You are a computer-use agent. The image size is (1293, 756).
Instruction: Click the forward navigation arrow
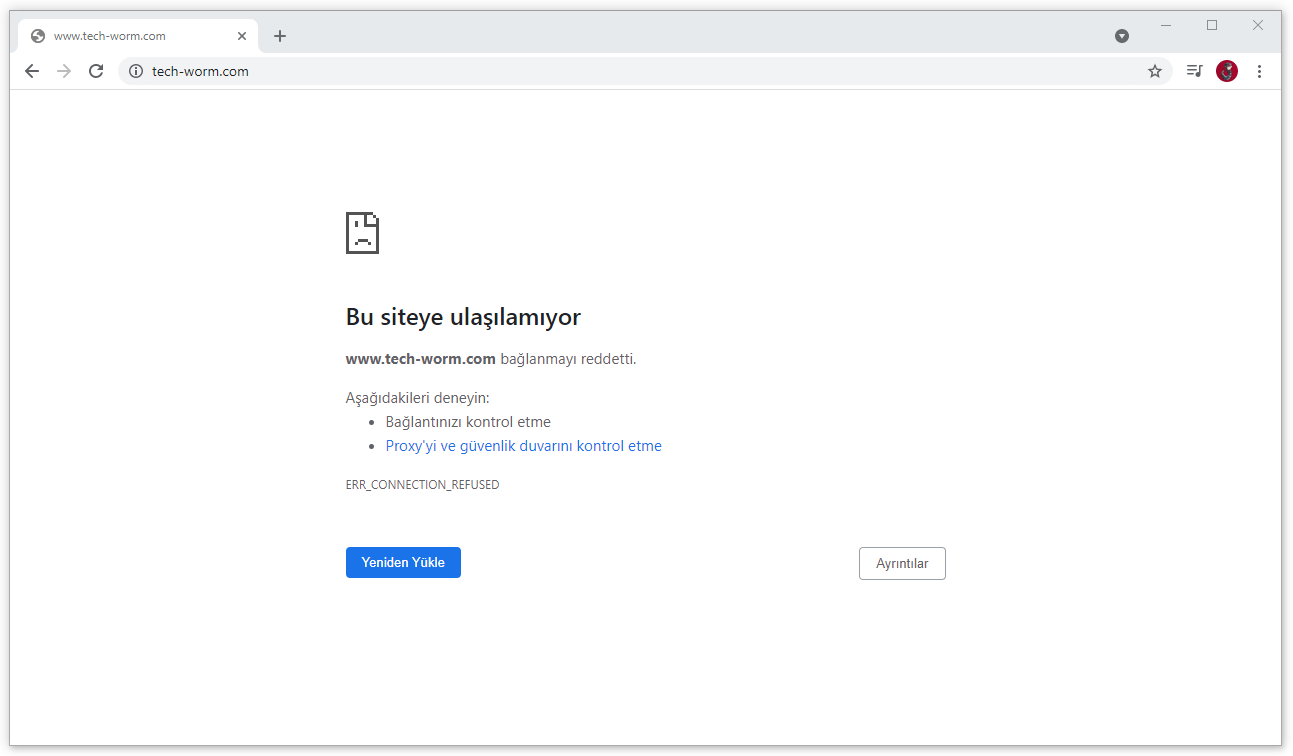coord(64,71)
